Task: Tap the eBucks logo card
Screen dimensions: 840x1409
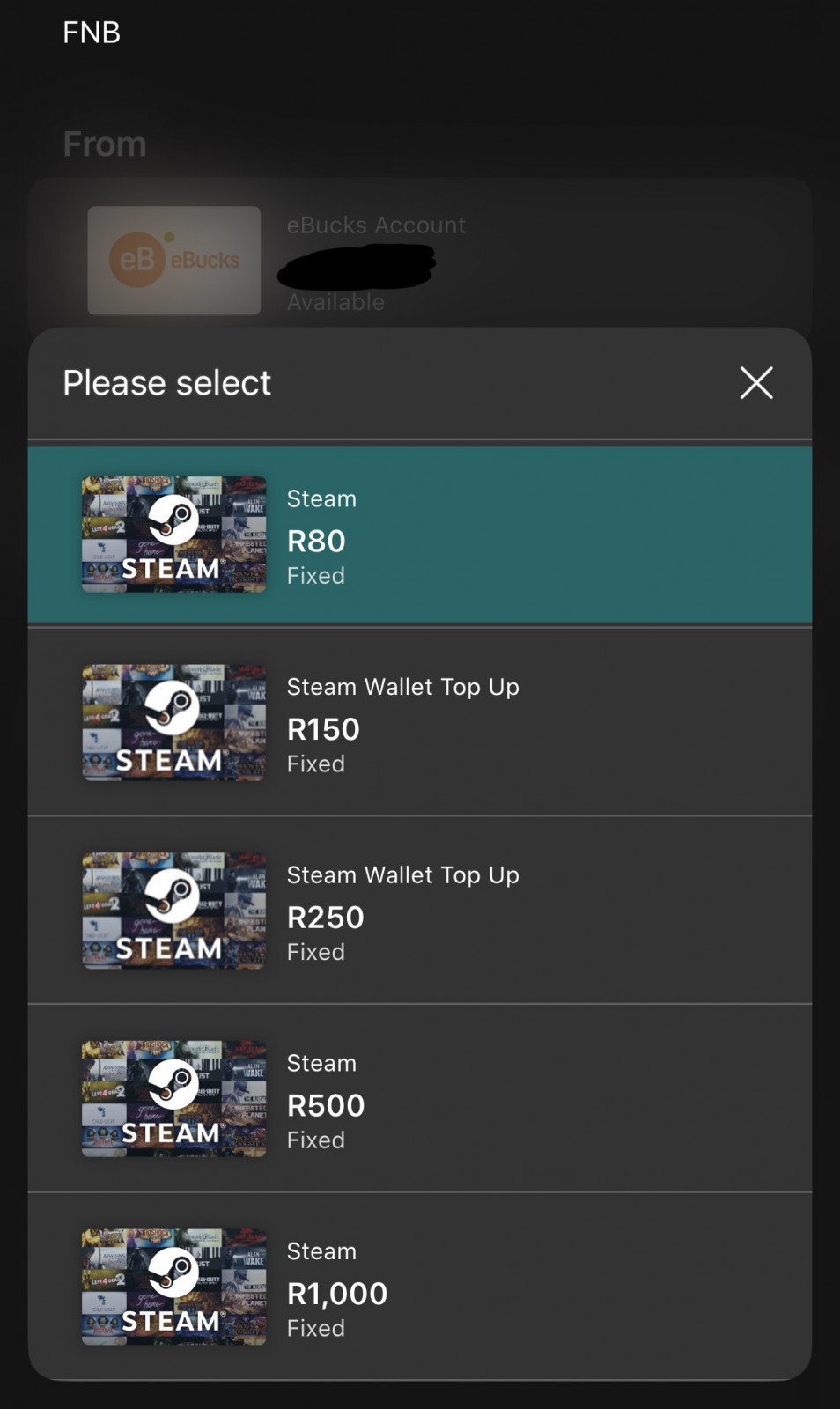Action: pyautogui.click(x=173, y=261)
